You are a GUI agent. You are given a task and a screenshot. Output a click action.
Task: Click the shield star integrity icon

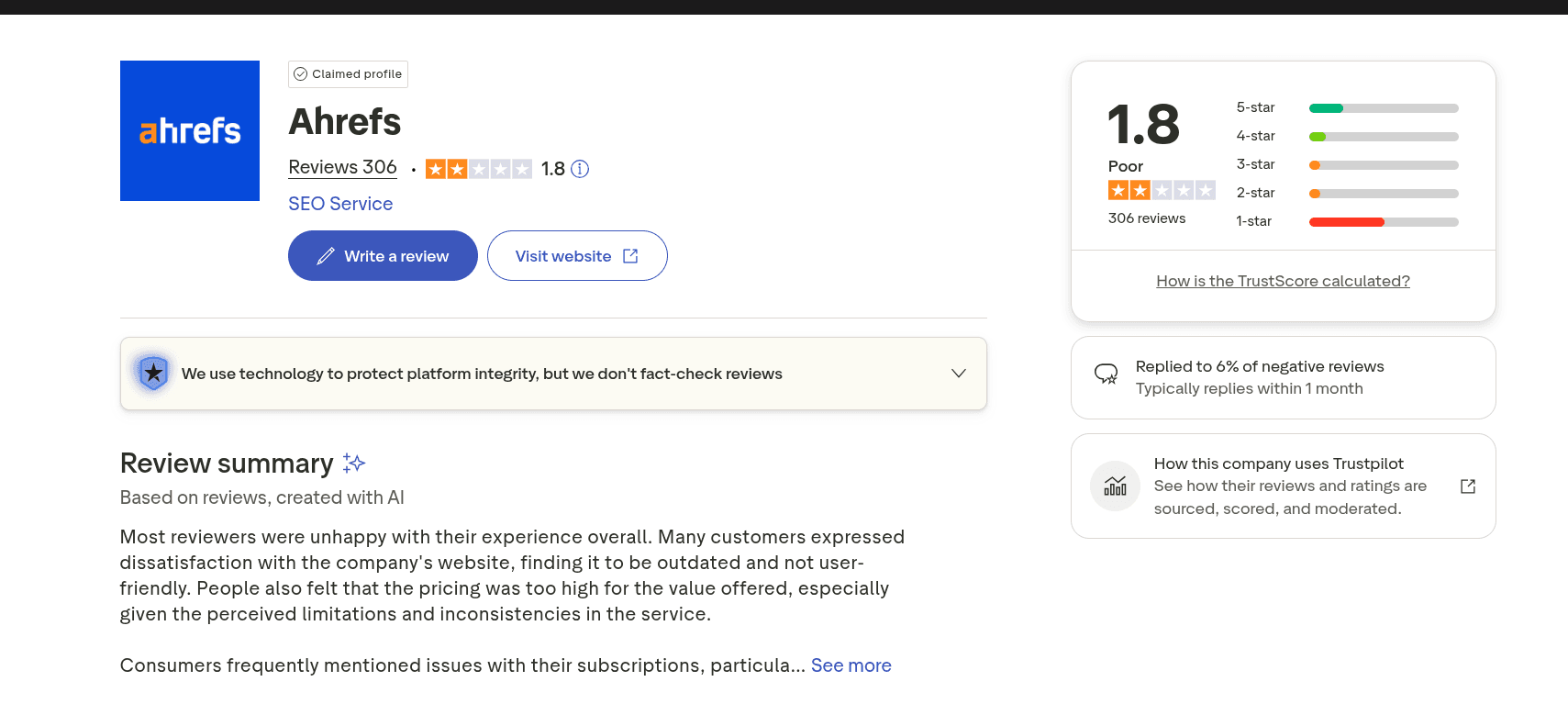coord(153,373)
